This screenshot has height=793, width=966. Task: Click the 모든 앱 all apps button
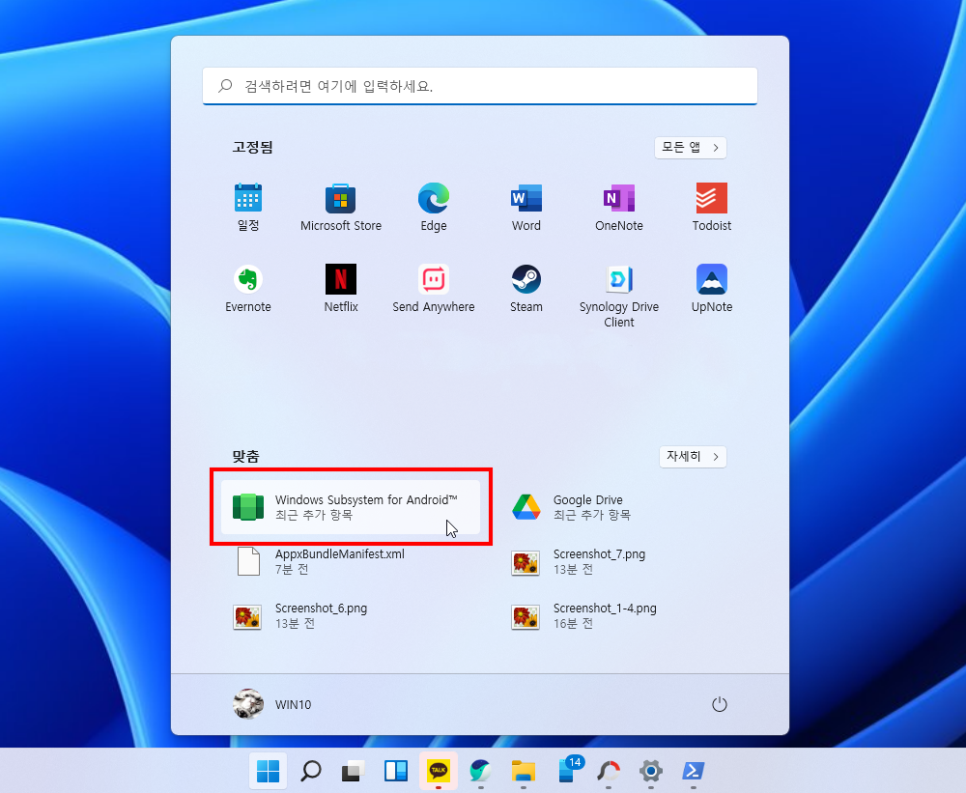[690, 147]
